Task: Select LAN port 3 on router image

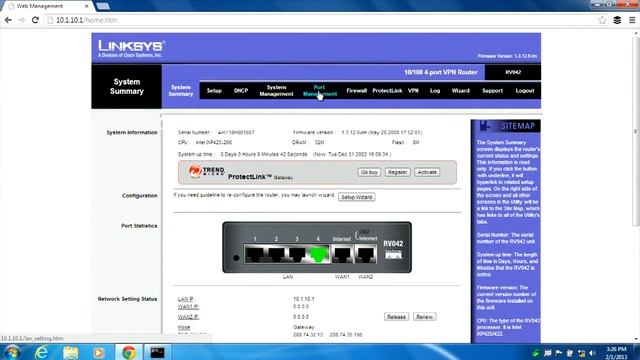Action: click(297, 254)
